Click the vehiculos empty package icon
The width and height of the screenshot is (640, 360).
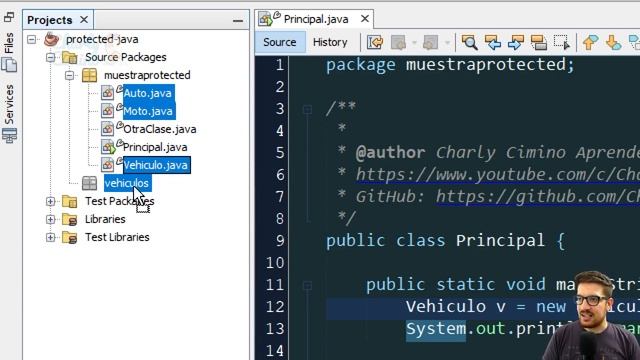click(x=89, y=183)
